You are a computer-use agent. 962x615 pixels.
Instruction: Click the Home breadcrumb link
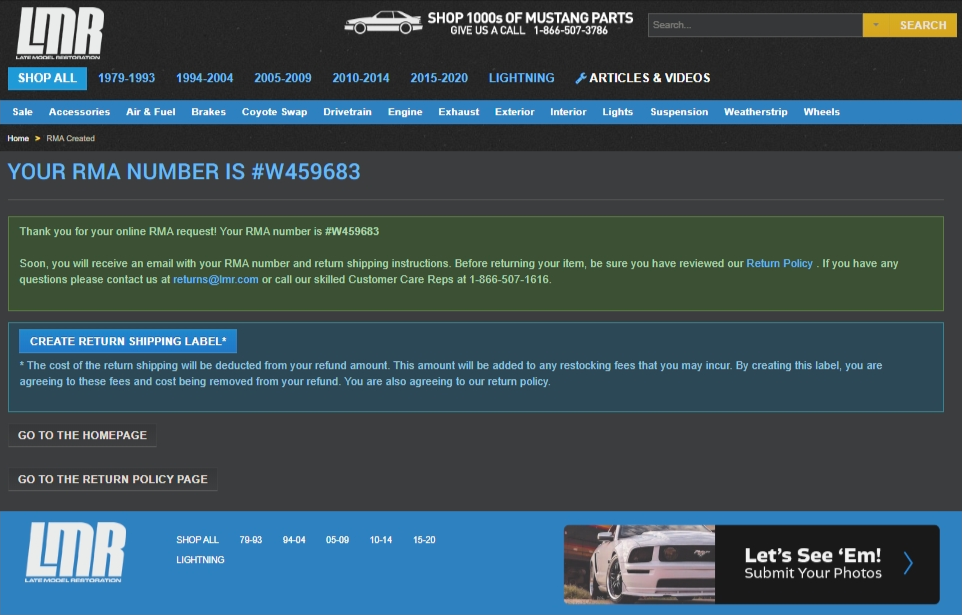(17, 138)
